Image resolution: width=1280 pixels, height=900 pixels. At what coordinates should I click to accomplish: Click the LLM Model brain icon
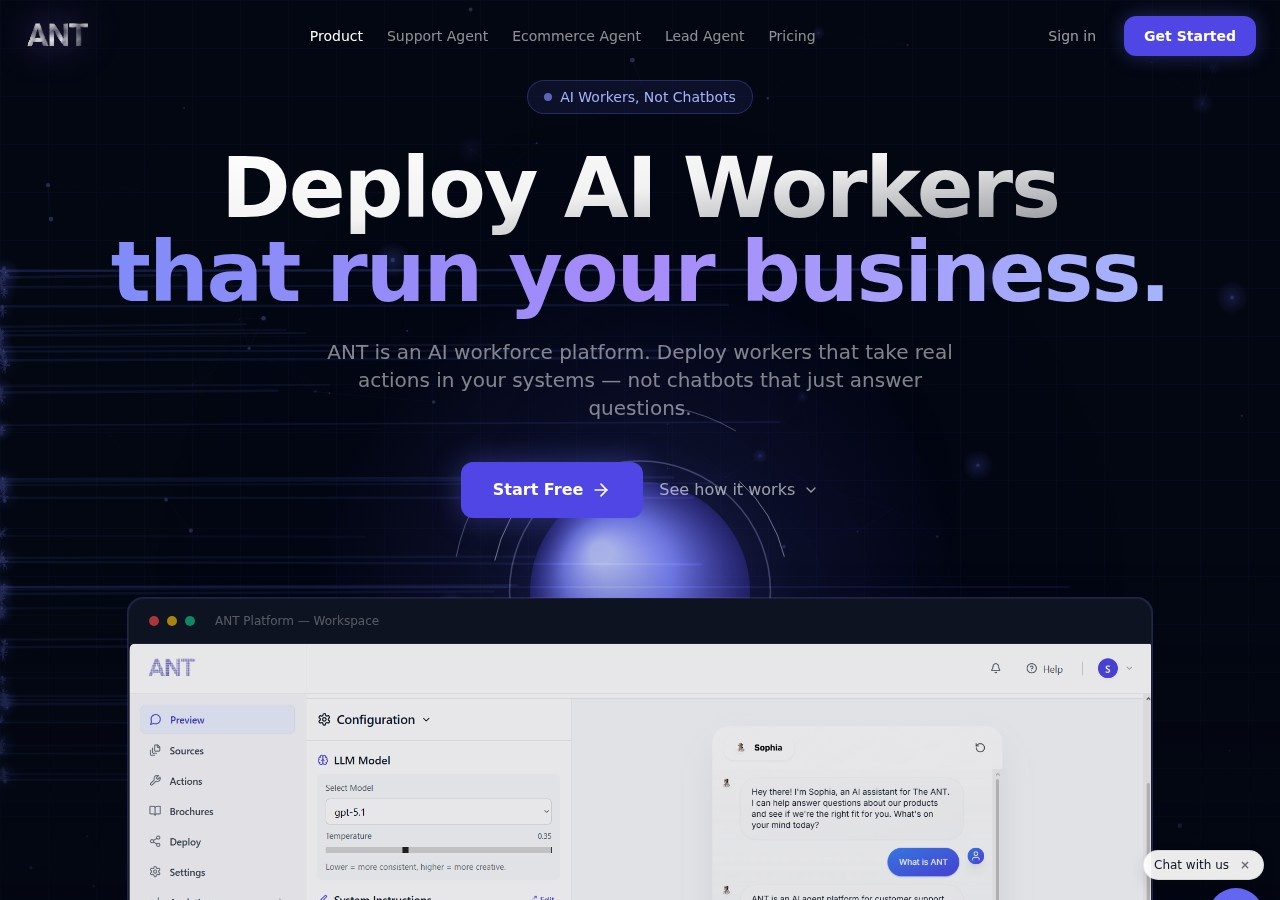click(x=323, y=760)
